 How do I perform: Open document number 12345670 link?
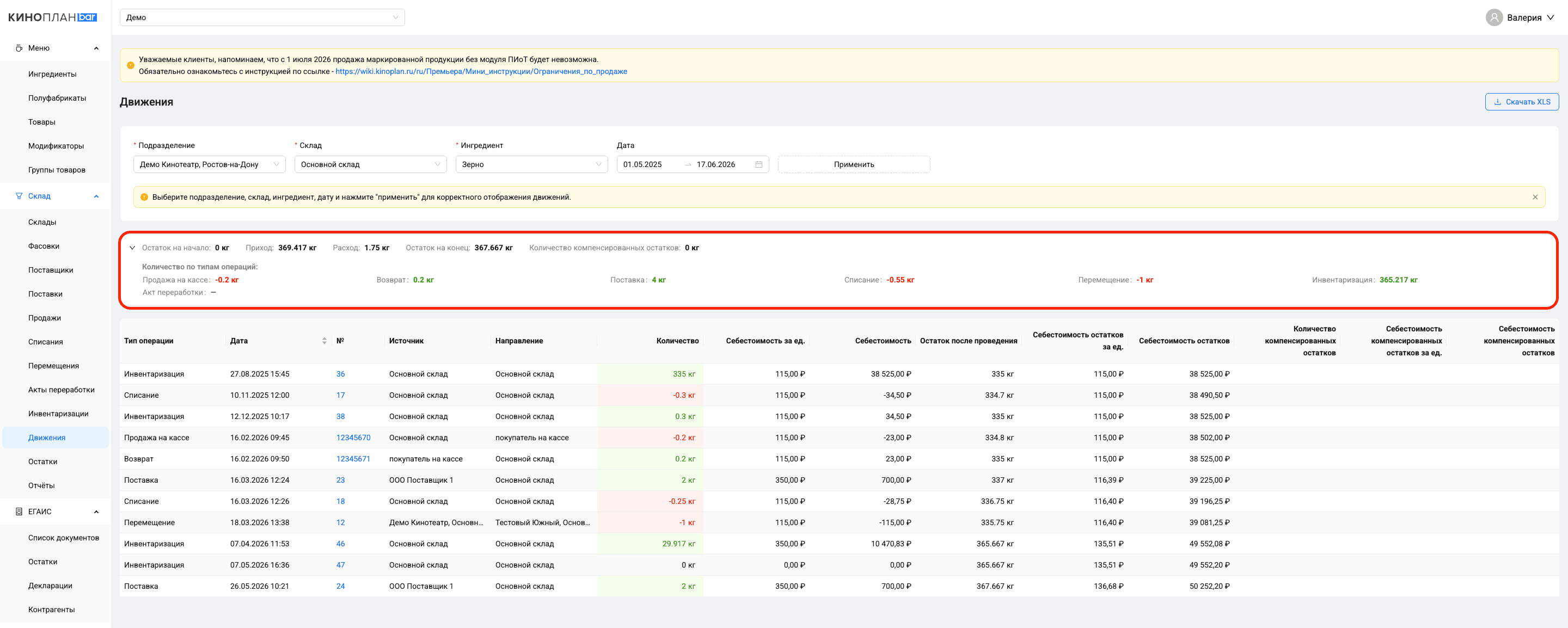click(x=353, y=438)
